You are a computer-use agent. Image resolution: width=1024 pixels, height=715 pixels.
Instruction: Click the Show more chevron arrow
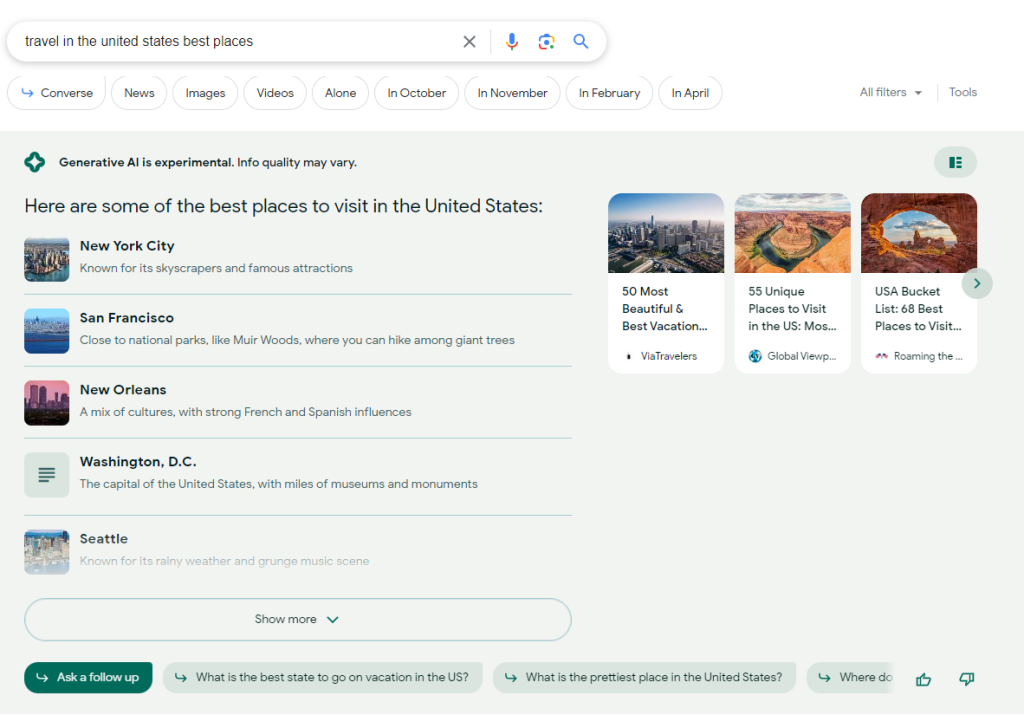tap(332, 620)
